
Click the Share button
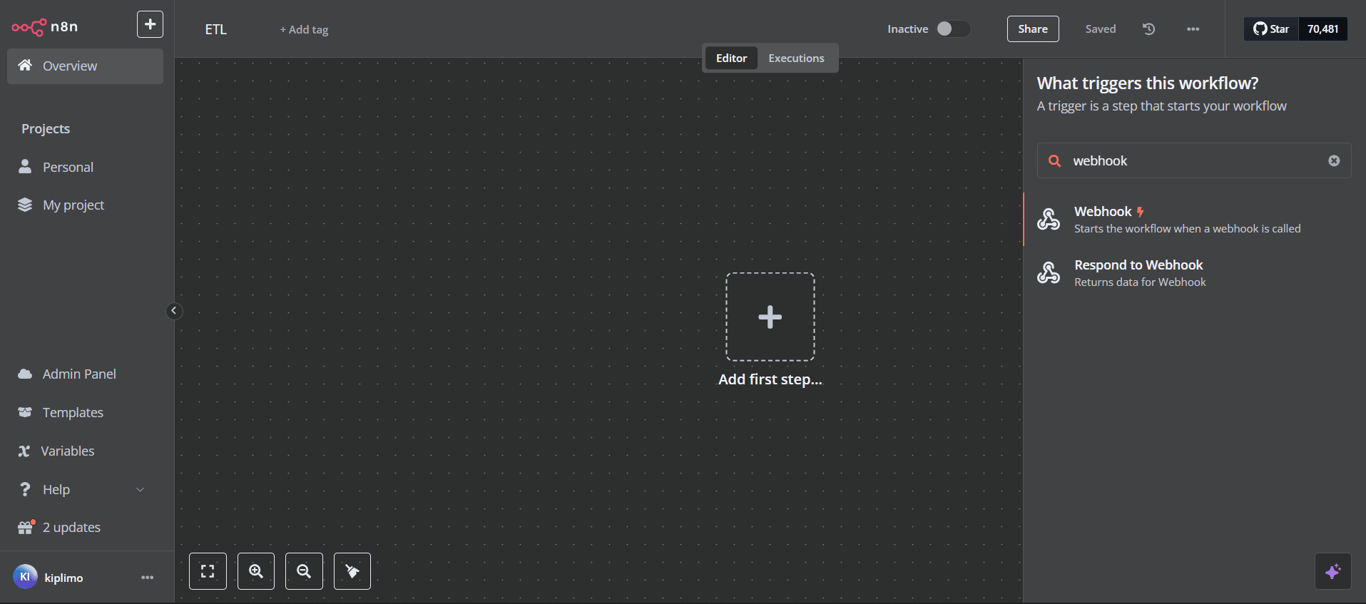point(1032,29)
